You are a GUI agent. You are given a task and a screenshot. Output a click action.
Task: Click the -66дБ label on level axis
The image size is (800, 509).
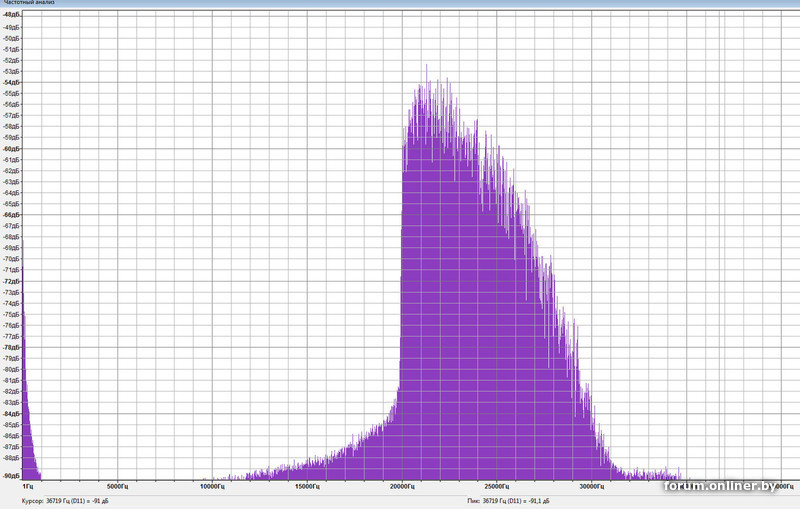point(11,214)
